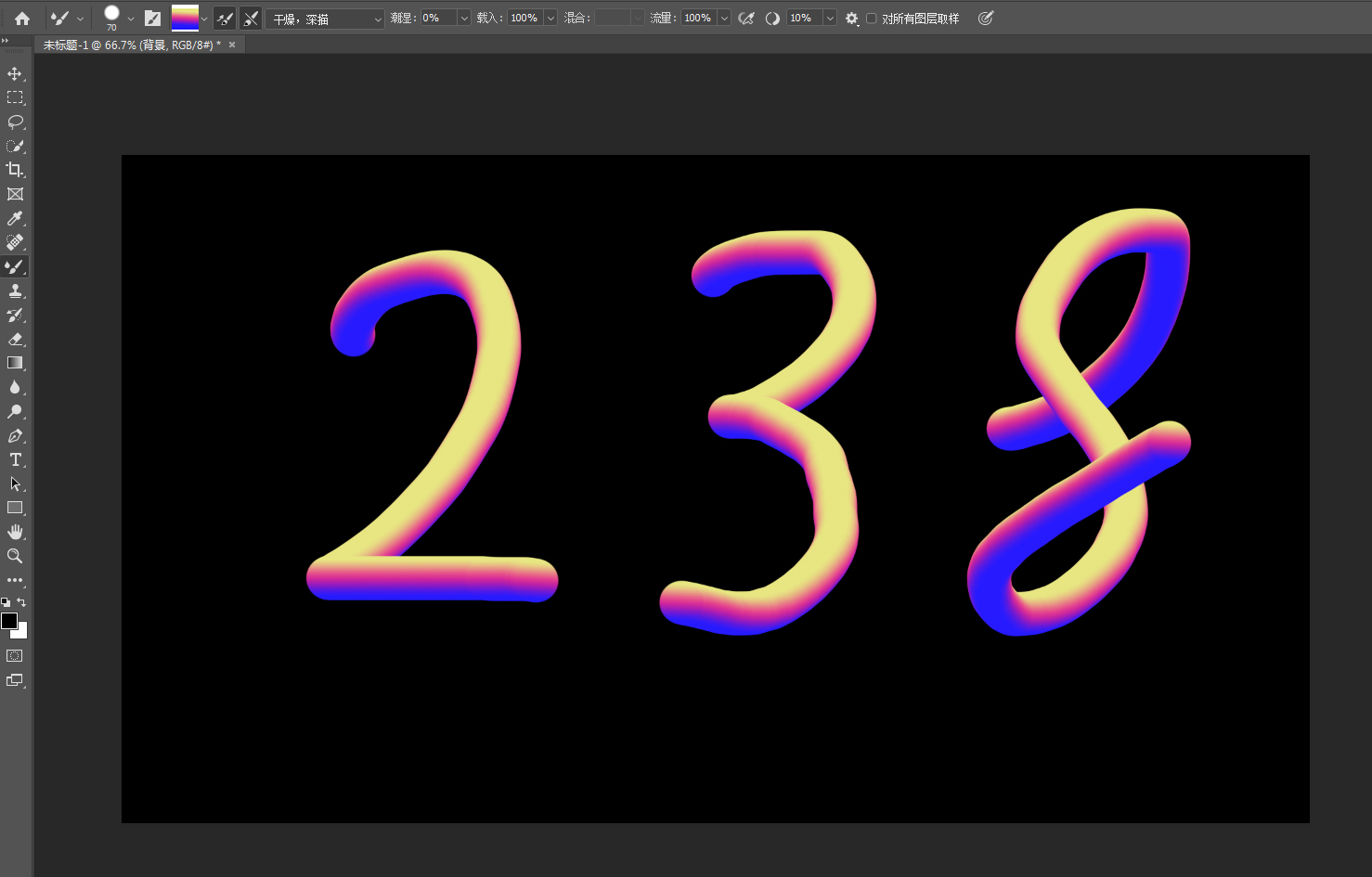Activate the Eyedropper tool
The height and width of the screenshot is (877, 1372).
tap(15, 218)
